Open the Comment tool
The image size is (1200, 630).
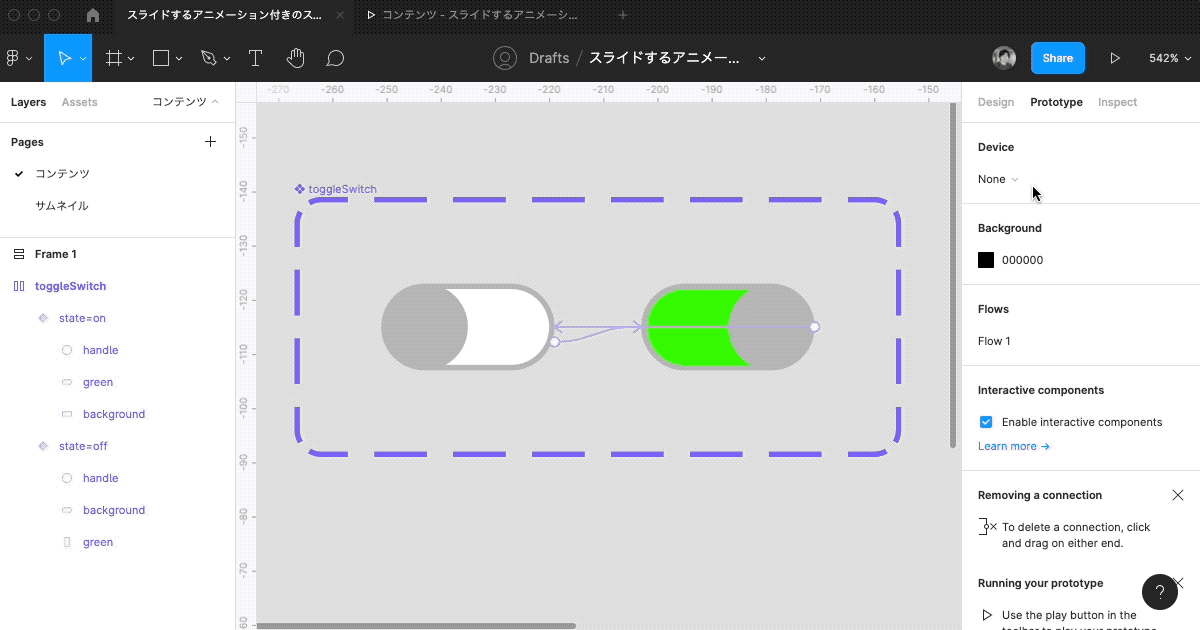[335, 57]
